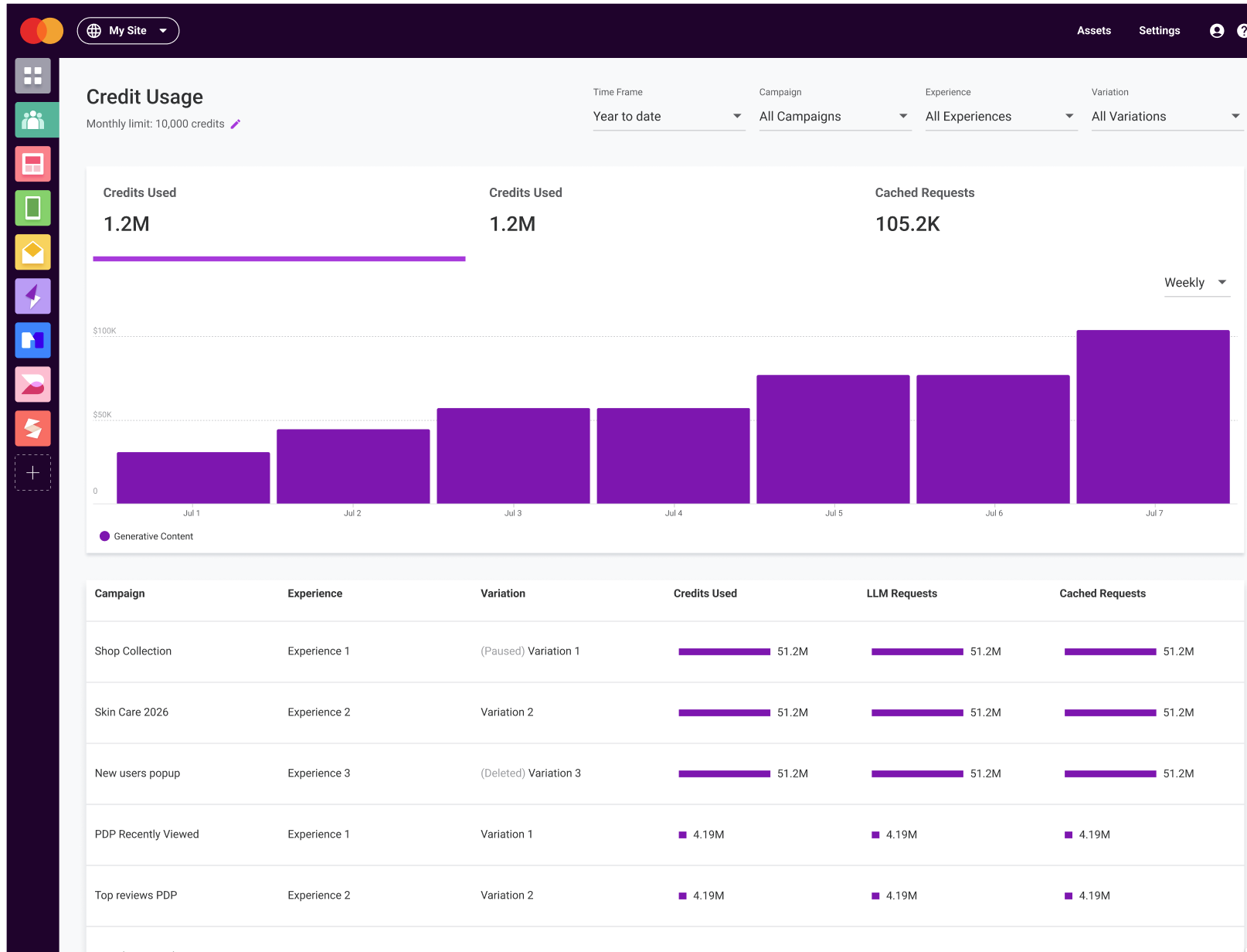This screenshot has height=952, width=1247.
Task: Select the first Credits Used tab
Action: (x=279, y=214)
